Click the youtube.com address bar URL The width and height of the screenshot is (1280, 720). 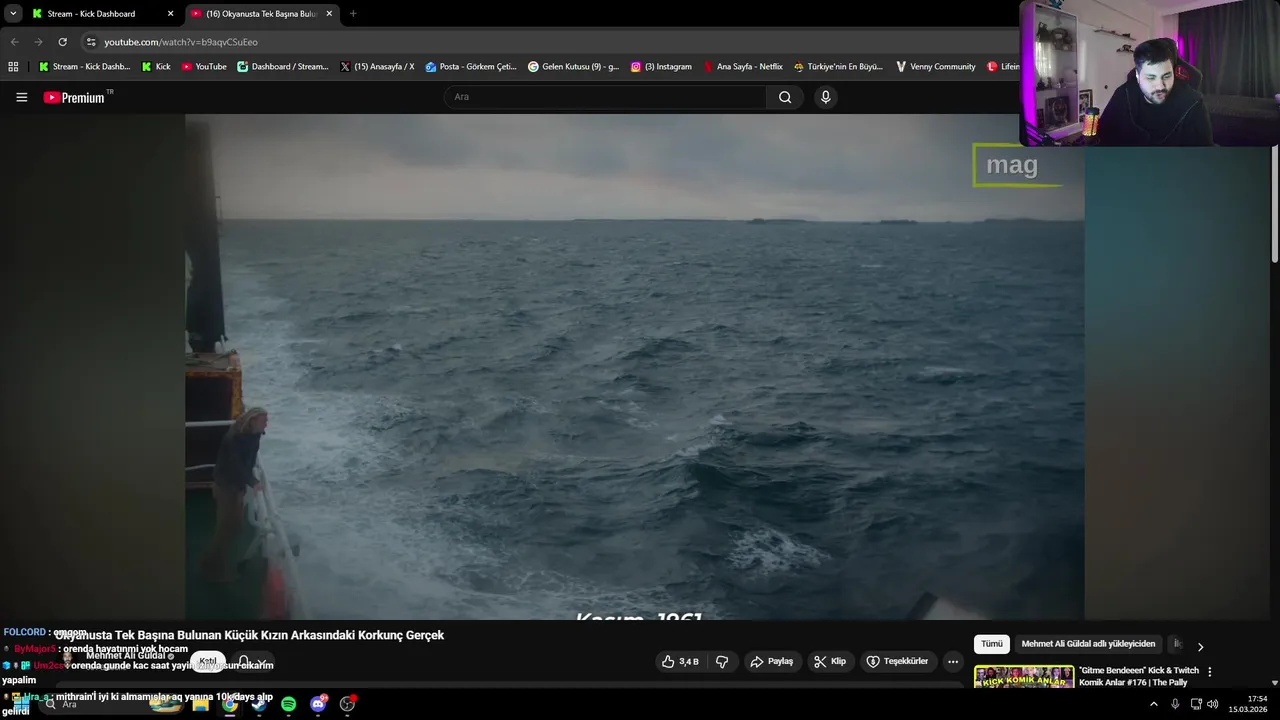181,42
